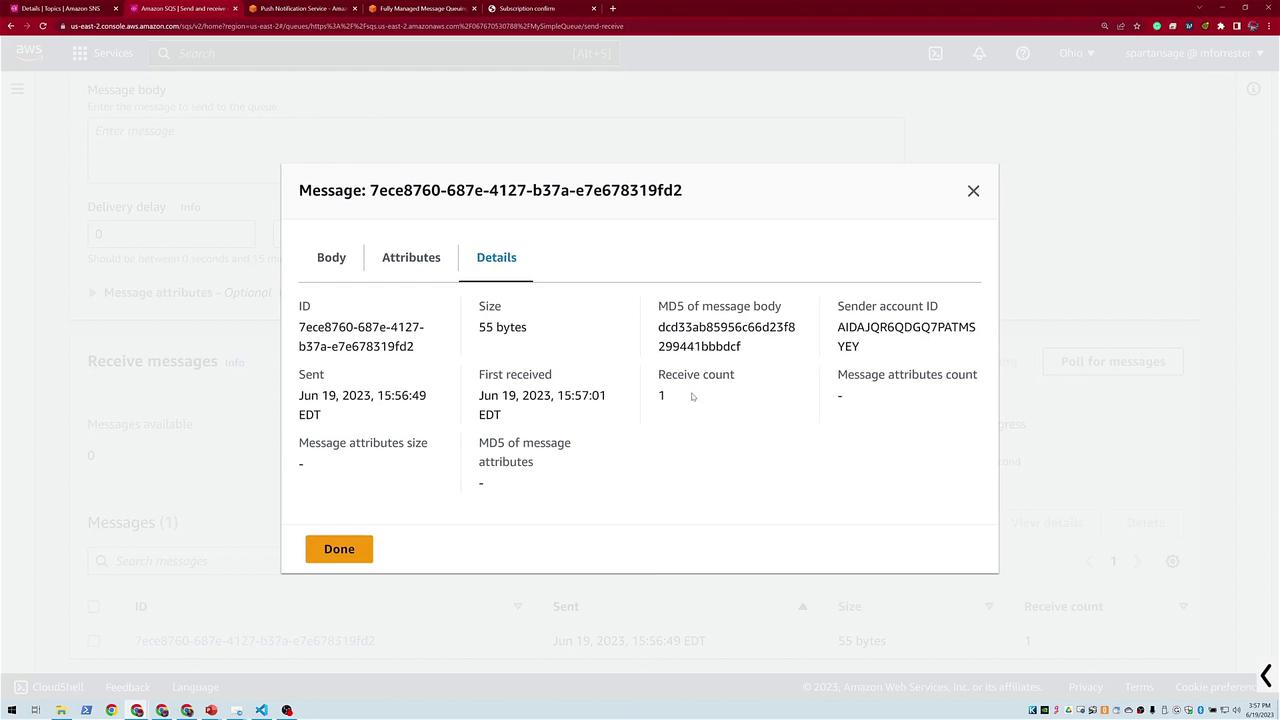The height and width of the screenshot is (720, 1280).
Task: Open the browser extensions puzzle icon
Action: click(x=1220, y=26)
